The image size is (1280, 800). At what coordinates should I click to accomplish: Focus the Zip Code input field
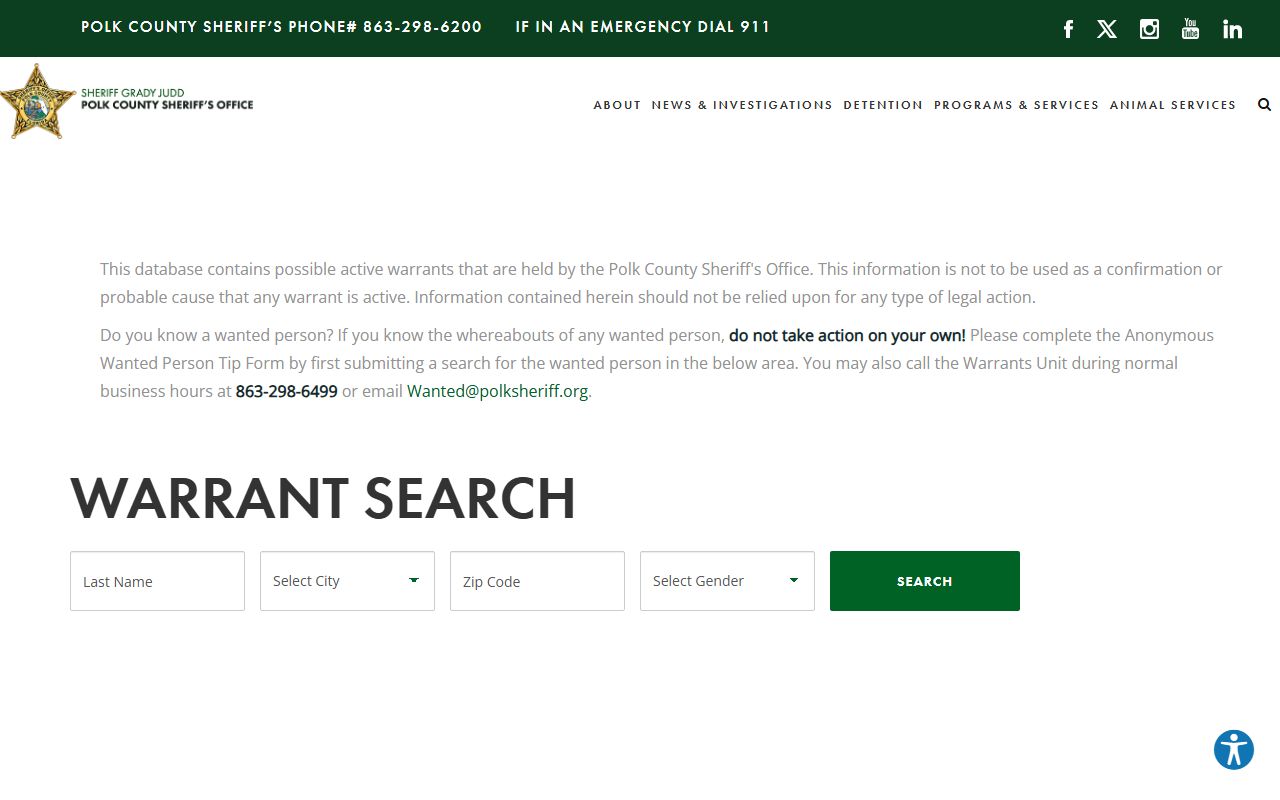[537, 581]
